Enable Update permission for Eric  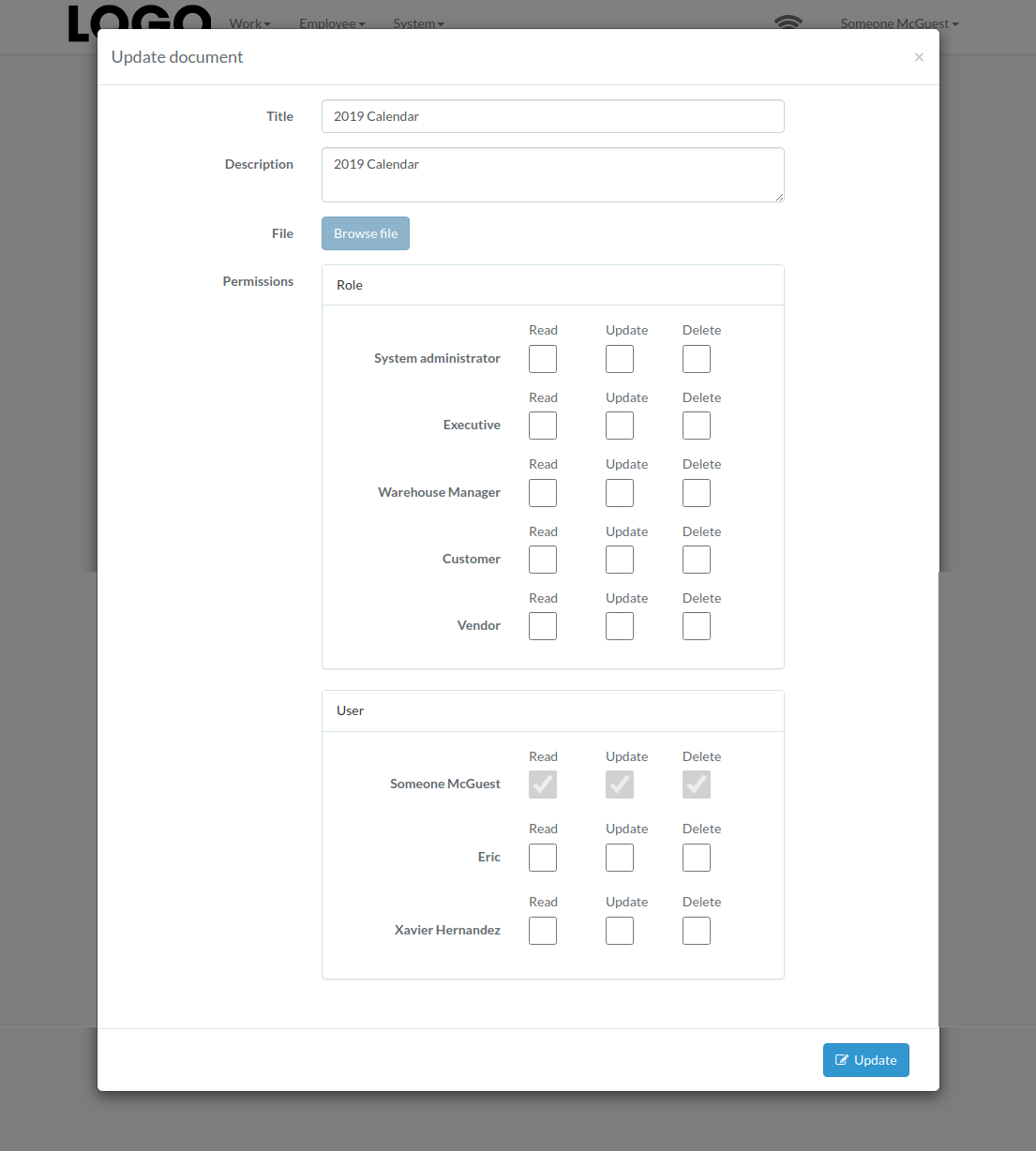[x=620, y=858]
